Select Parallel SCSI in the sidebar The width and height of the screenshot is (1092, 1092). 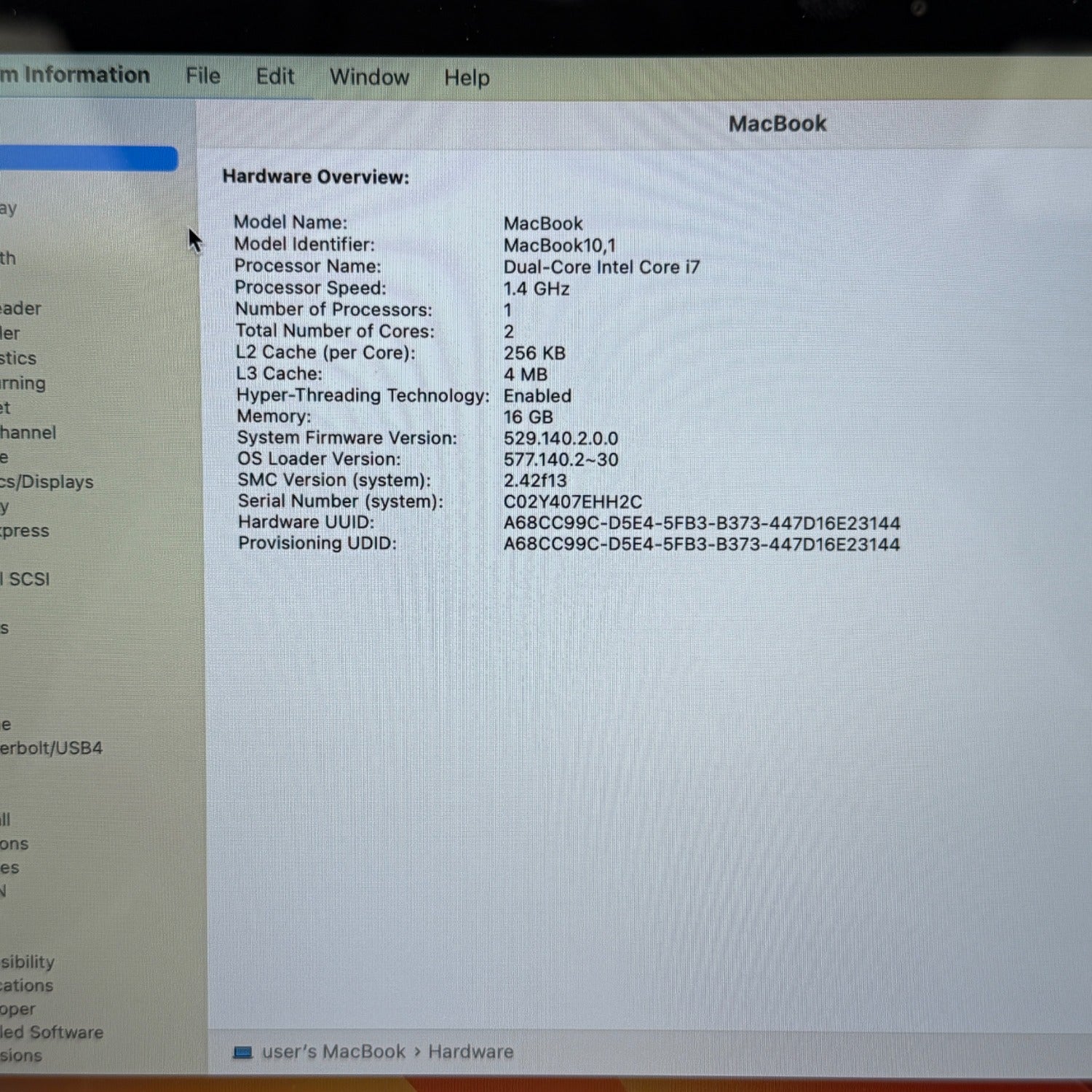[x=25, y=579]
